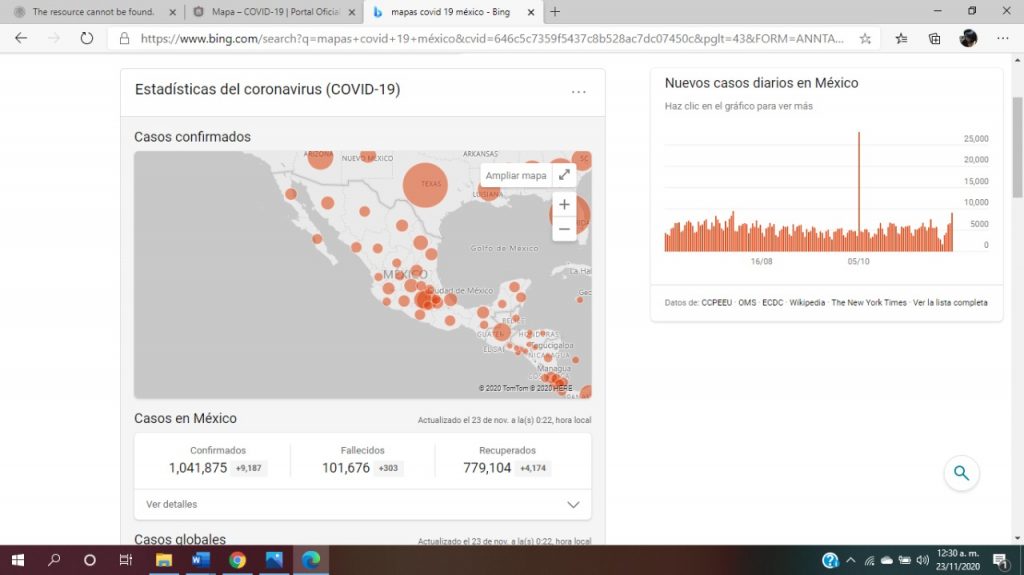This screenshot has height=575, width=1024.
Task: Open the Wikipedia data source link
Action: [807, 303]
